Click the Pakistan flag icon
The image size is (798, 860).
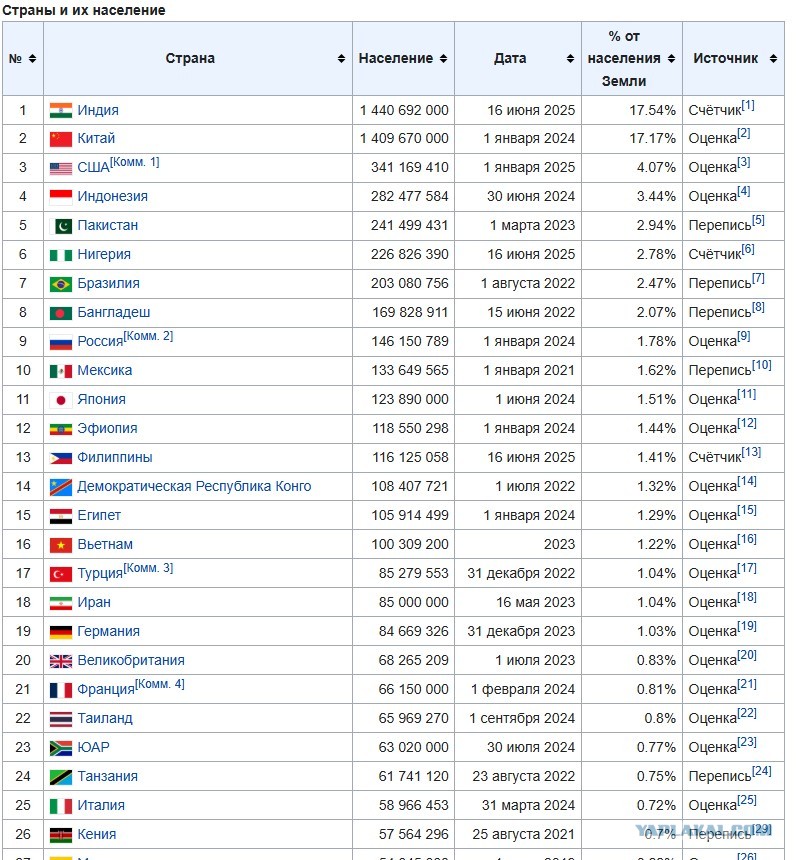pyautogui.click(x=60, y=226)
